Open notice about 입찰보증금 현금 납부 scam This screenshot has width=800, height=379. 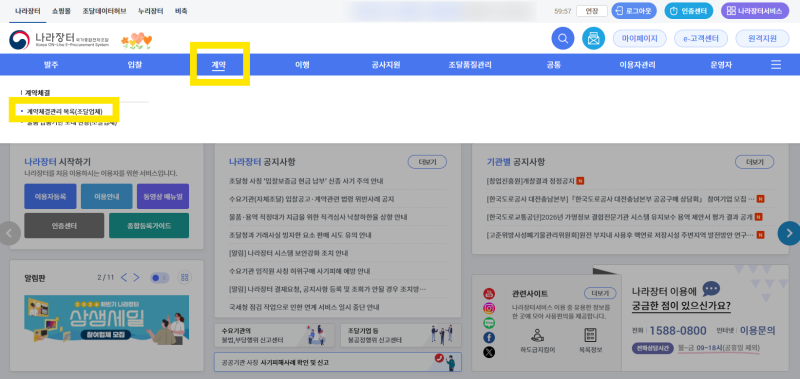pyautogui.click(x=307, y=181)
